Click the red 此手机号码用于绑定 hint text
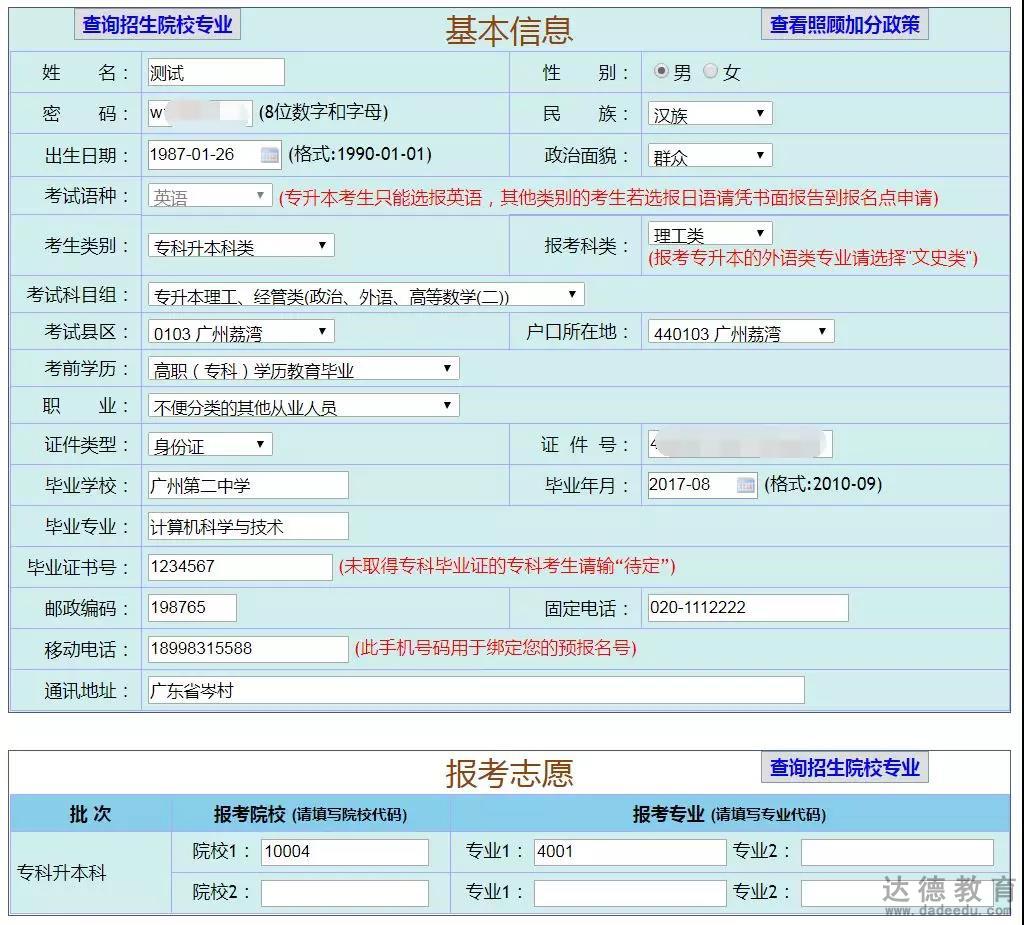This screenshot has height=925, width=1024. pyautogui.click(x=496, y=648)
